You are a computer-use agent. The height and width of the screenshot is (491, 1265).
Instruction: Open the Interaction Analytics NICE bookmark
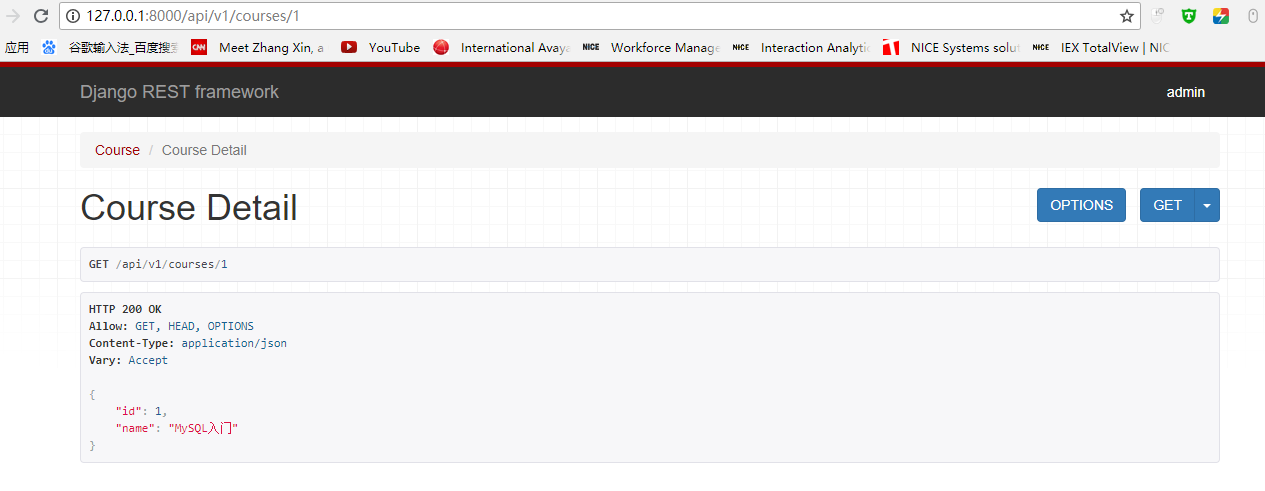(x=801, y=47)
